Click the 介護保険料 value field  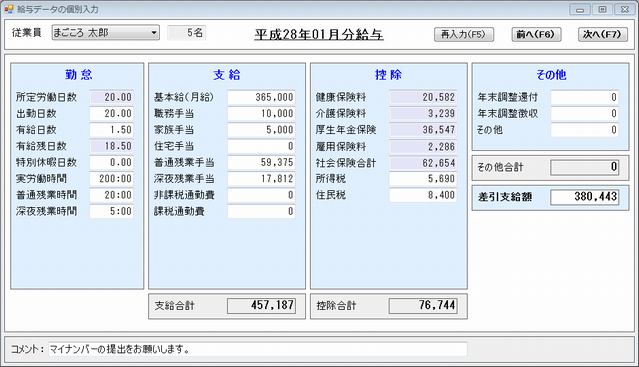[x=423, y=114]
